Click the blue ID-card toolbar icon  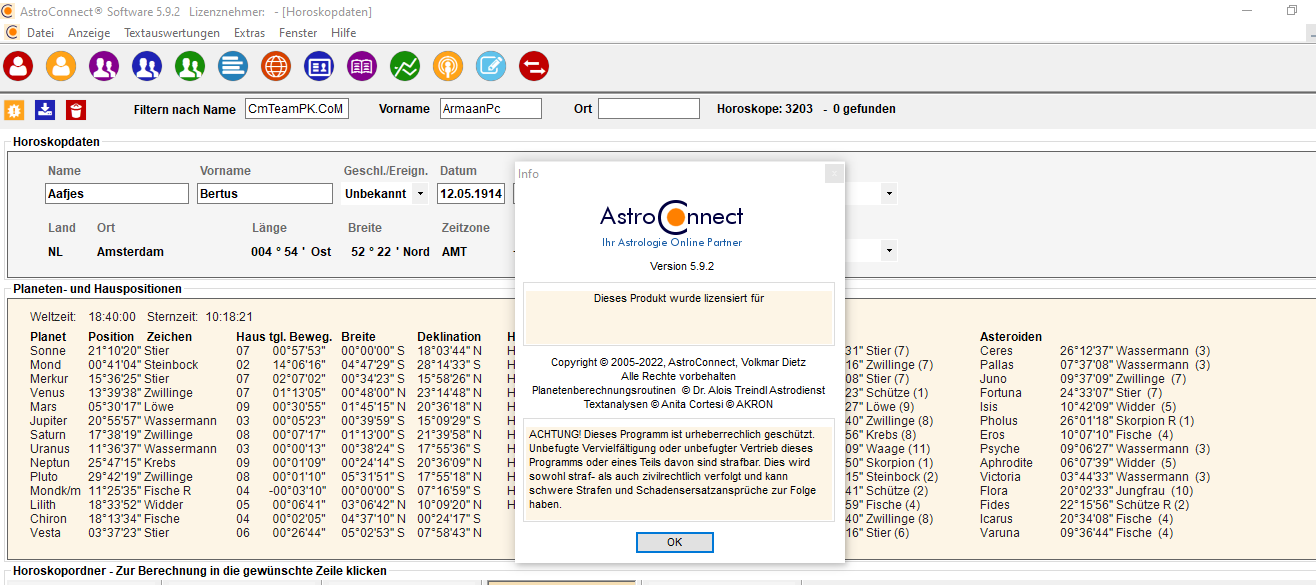319,66
